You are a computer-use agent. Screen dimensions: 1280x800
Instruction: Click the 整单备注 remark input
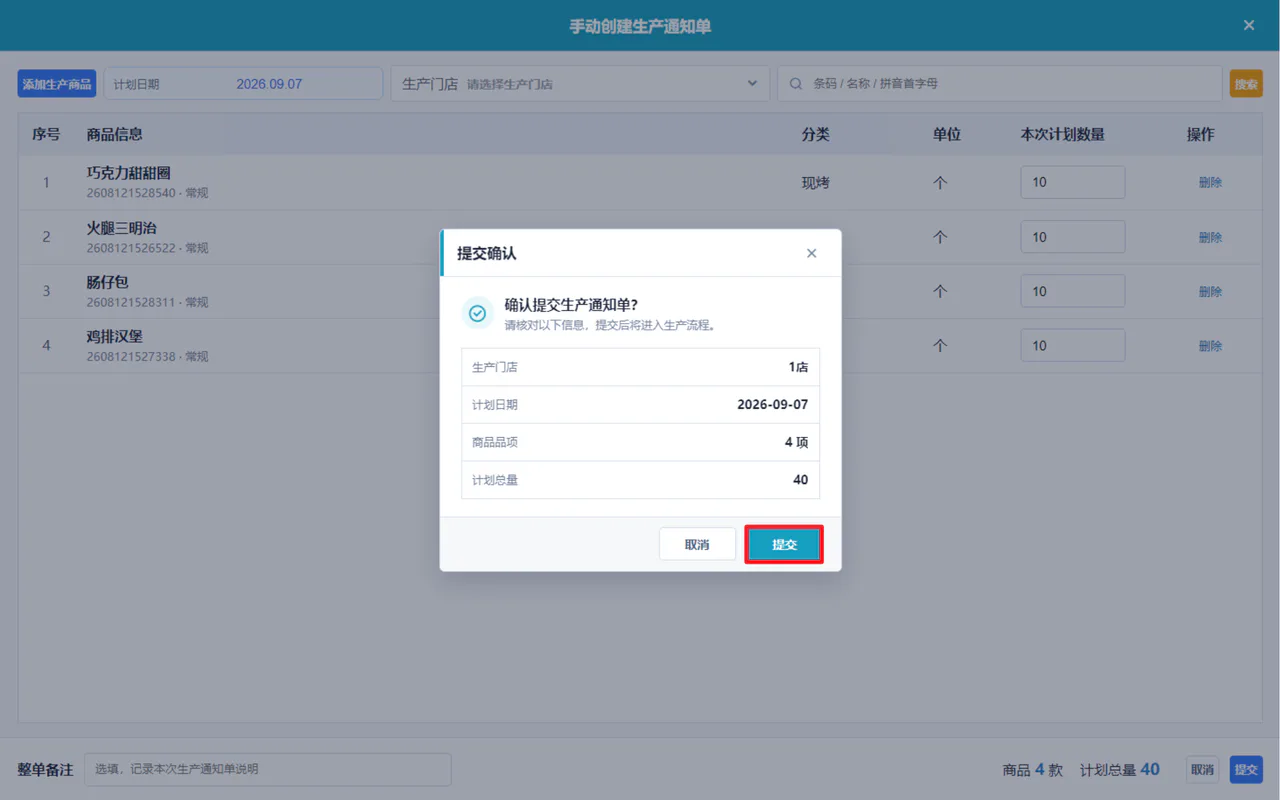[268, 769]
